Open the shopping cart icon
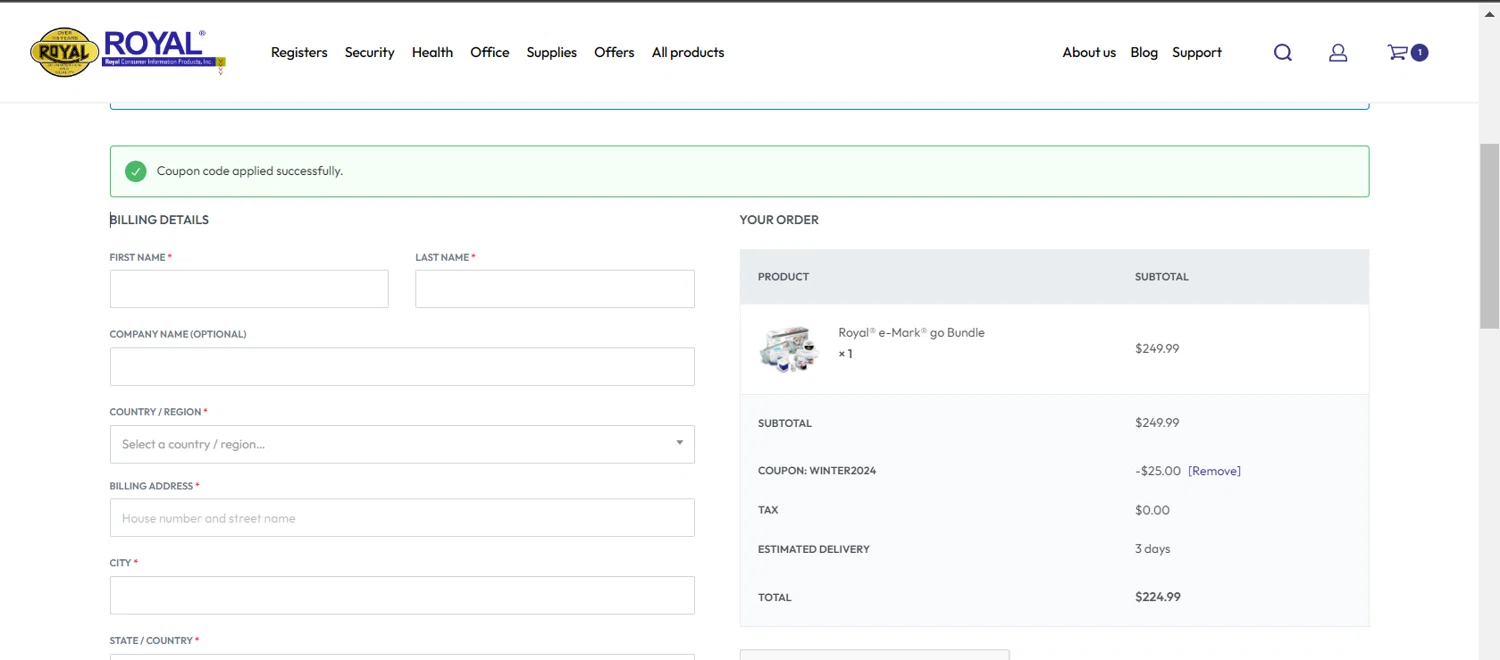1500x660 pixels. 1397,52
